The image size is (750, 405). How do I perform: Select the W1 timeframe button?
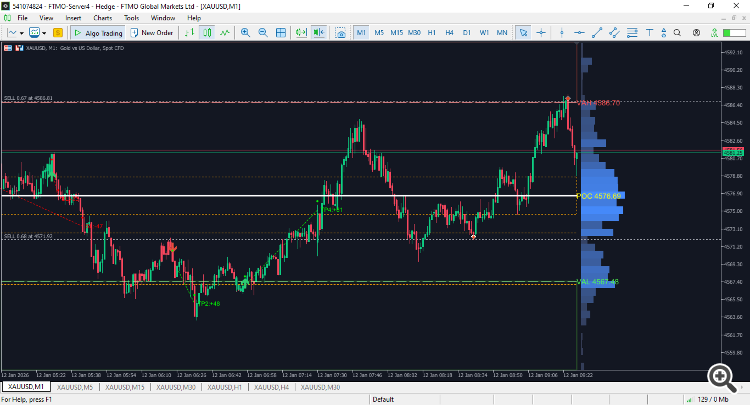[x=484, y=33]
